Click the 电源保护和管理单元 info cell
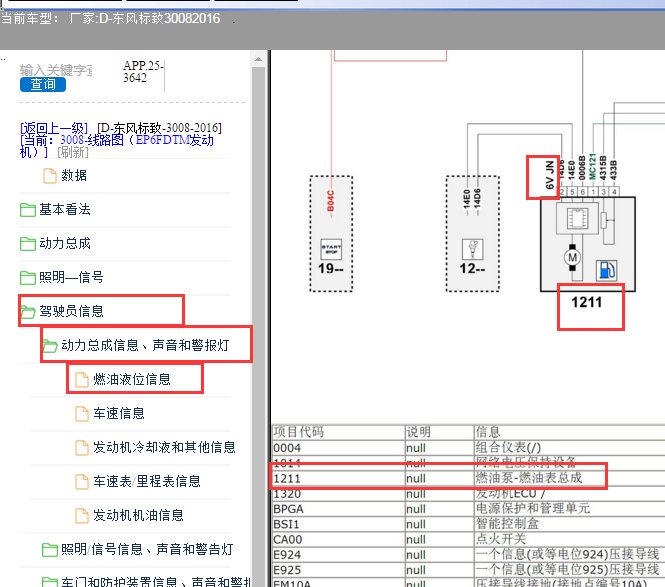The width and height of the screenshot is (665, 587). (533, 509)
